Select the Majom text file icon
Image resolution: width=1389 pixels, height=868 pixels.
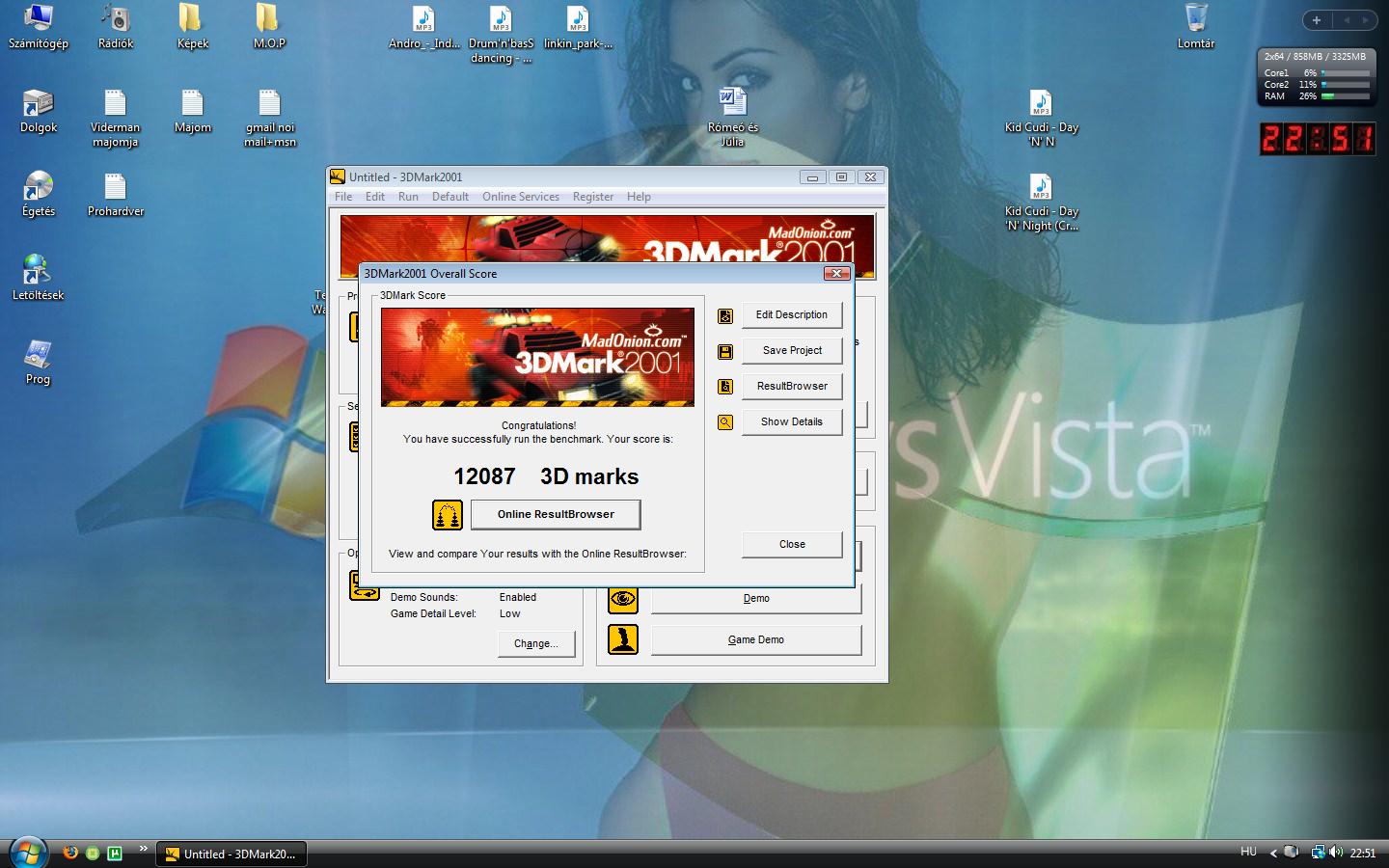[192, 111]
